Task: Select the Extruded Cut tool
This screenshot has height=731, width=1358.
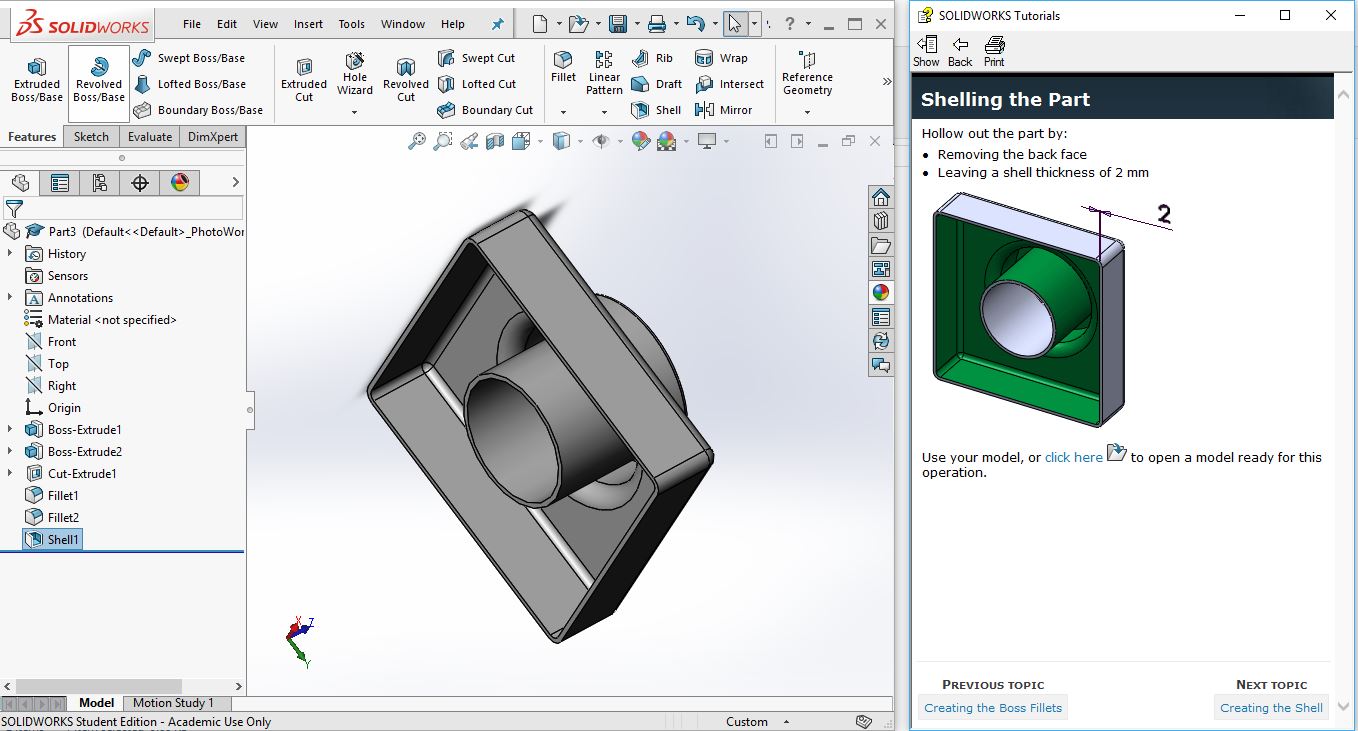Action: 304,80
